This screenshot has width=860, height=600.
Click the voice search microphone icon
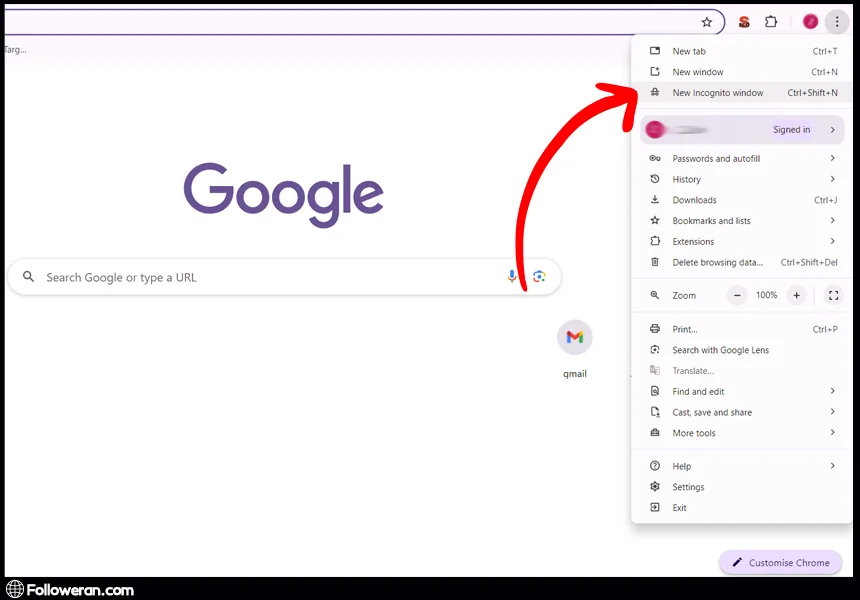tap(513, 277)
